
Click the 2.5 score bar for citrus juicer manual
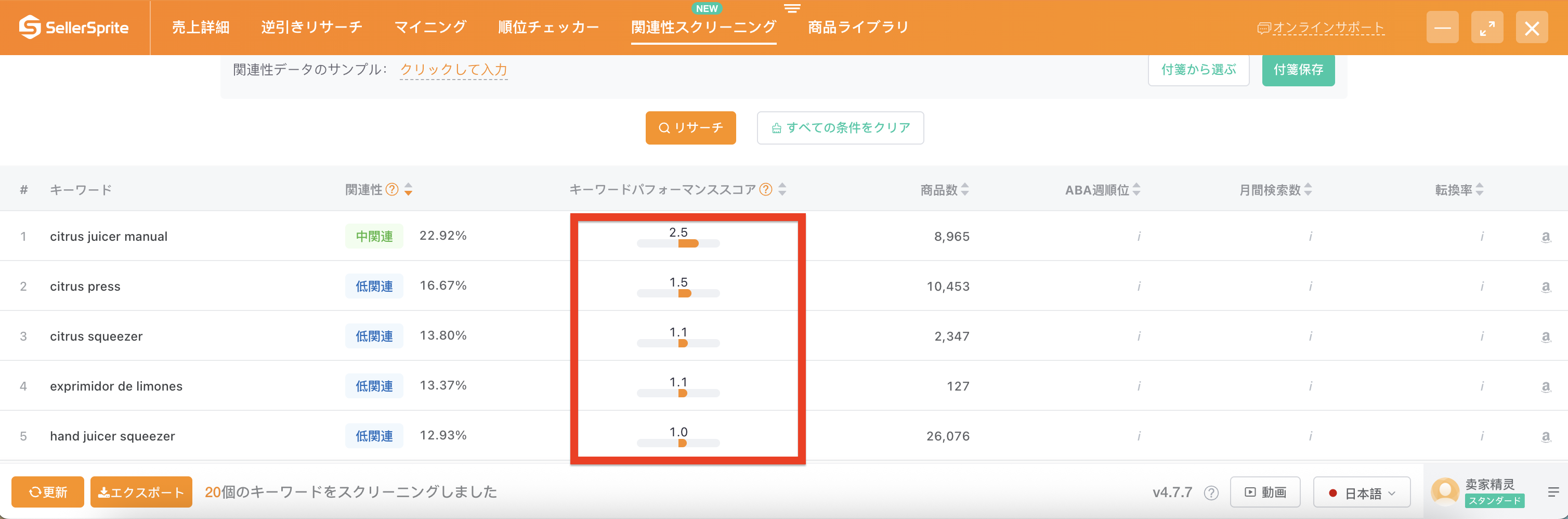(678, 244)
